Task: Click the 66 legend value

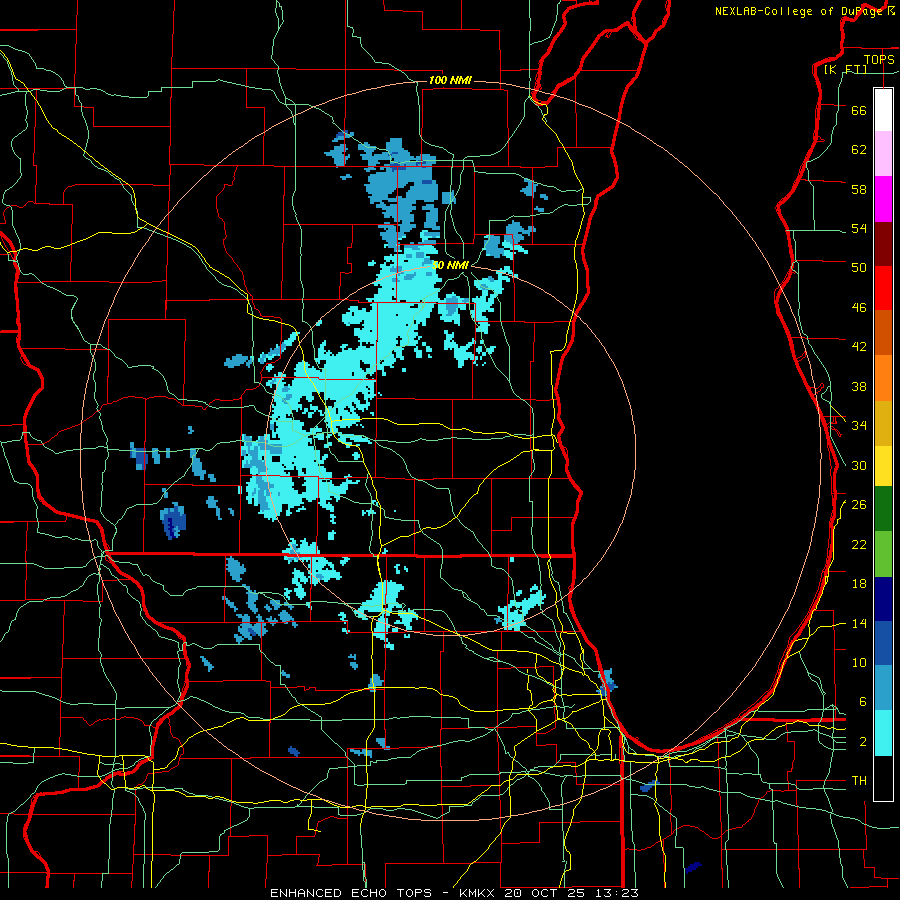Action: point(859,110)
